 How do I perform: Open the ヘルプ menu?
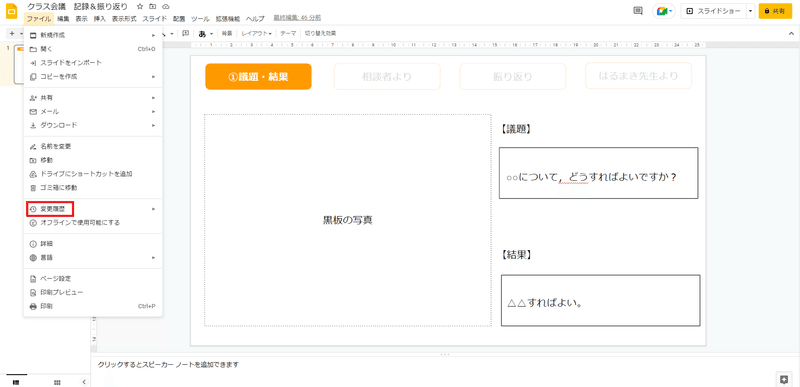point(255,19)
